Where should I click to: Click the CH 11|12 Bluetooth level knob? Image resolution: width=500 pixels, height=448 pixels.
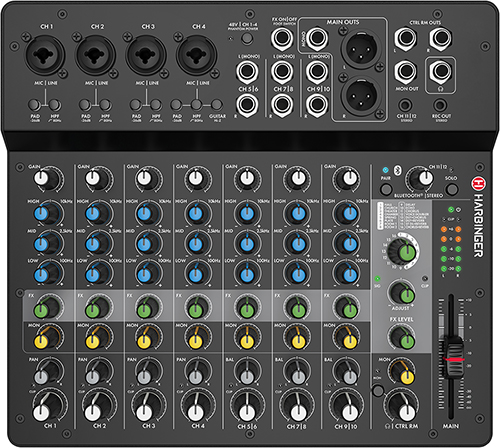point(420,179)
